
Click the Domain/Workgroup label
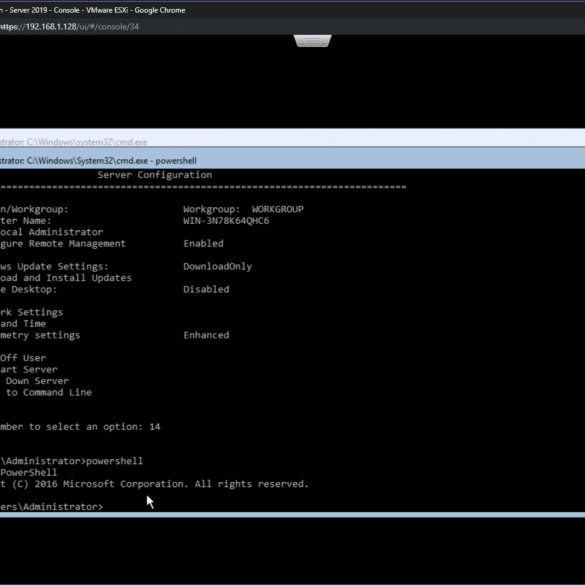pyautogui.click(x=34, y=209)
